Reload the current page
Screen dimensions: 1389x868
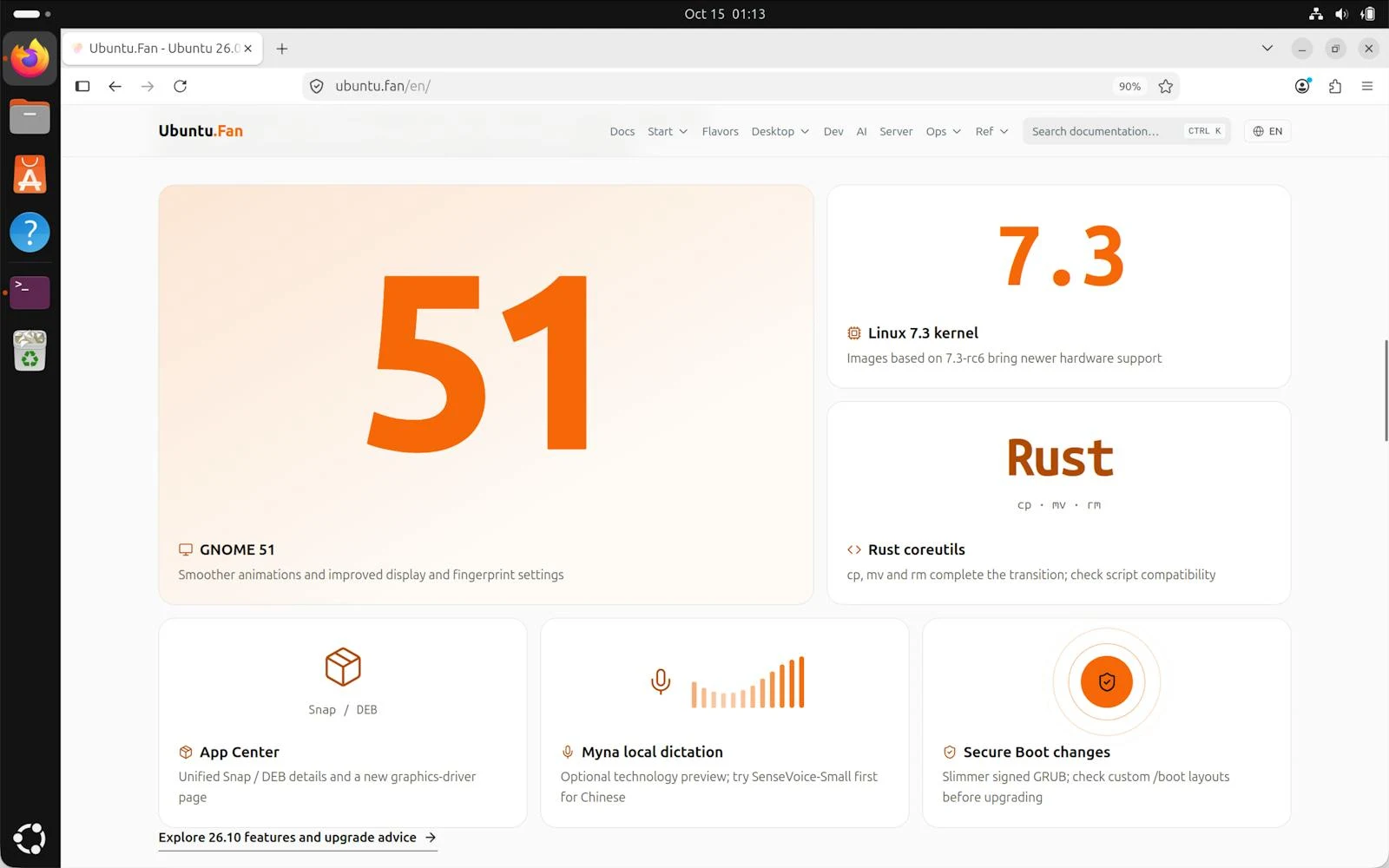coord(180,86)
